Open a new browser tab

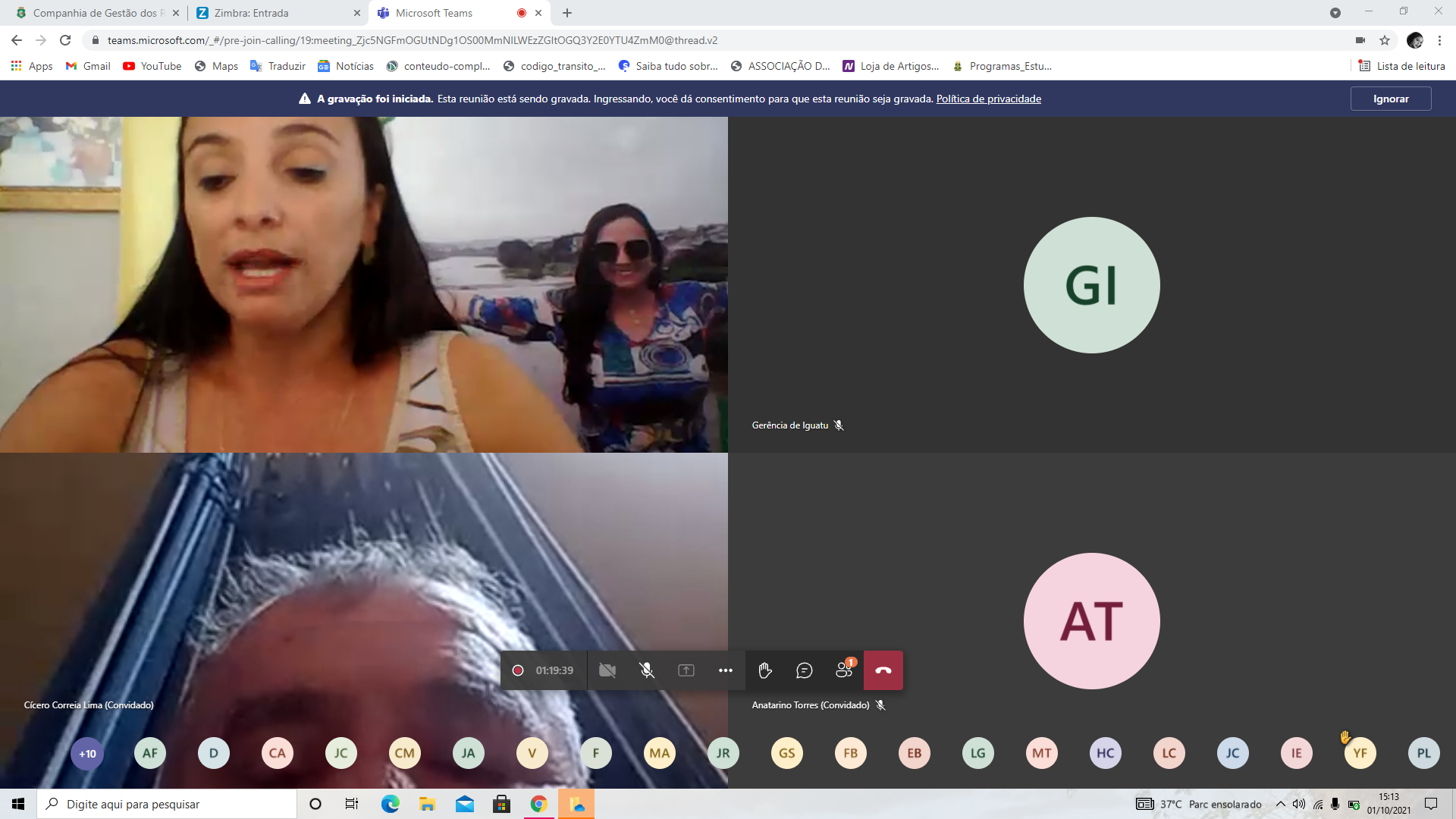pyautogui.click(x=567, y=13)
